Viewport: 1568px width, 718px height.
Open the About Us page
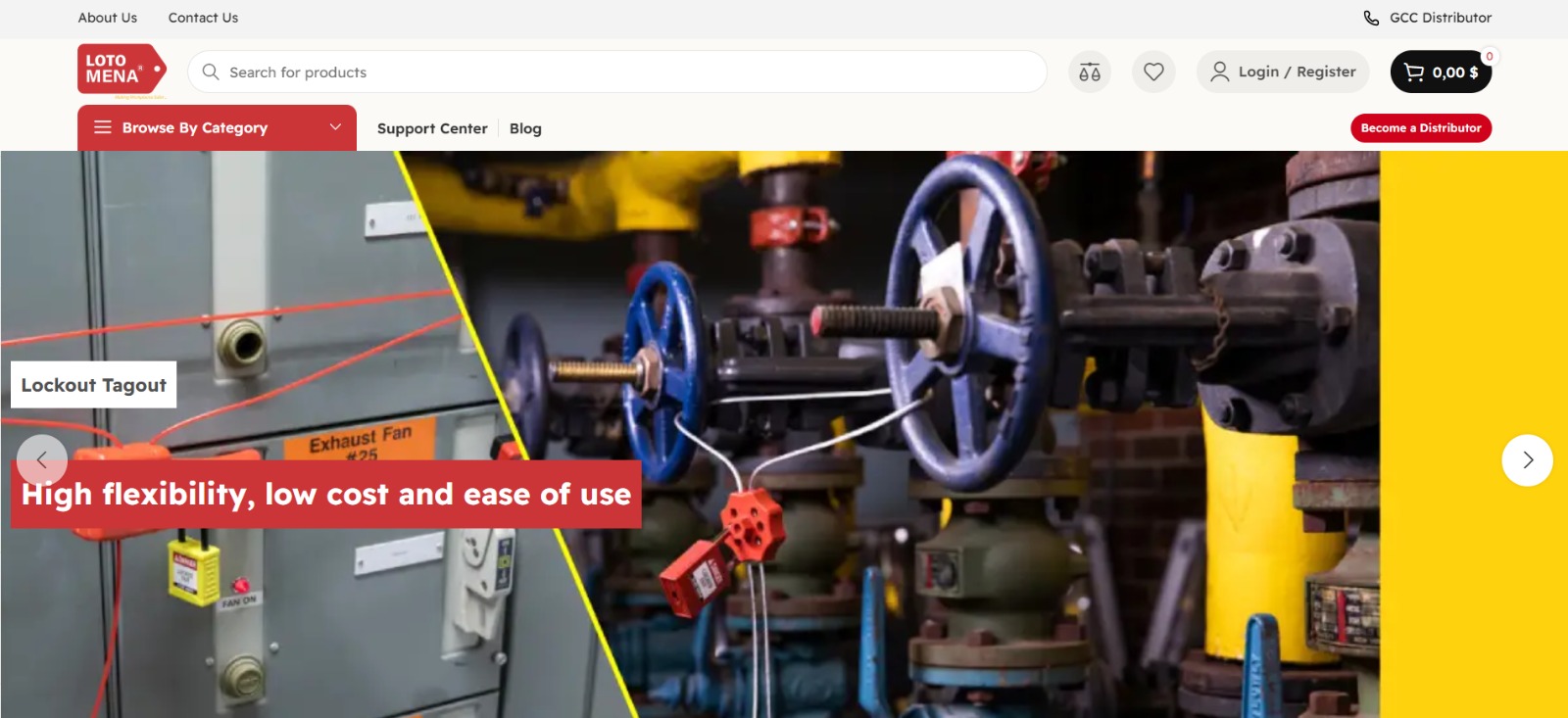(x=108, y=18)
